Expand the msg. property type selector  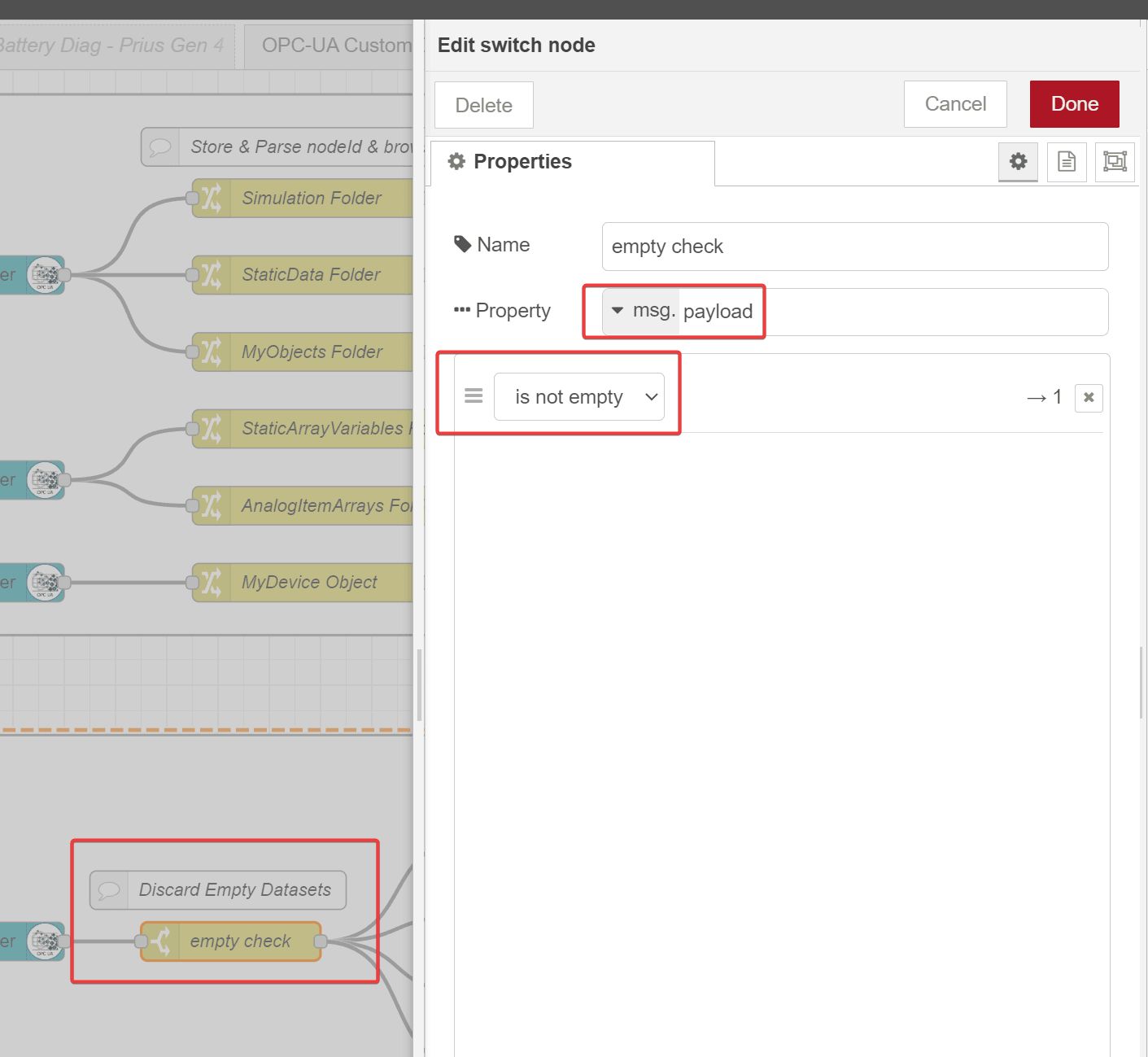click(x=641, y=311)
